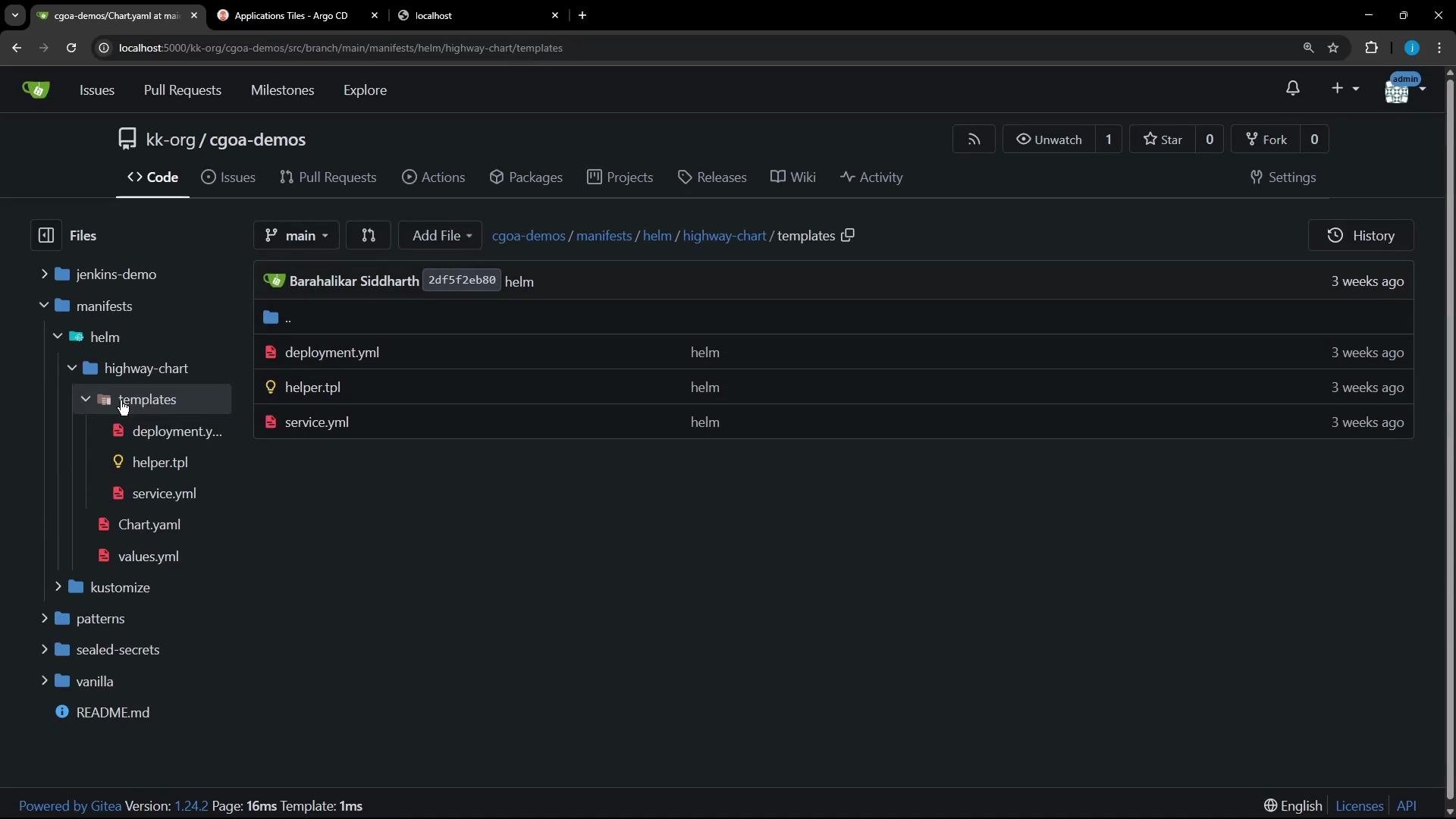Switch to the repository Pull Requests tab
The height and width of the screenshot is (819, 1456).
pos(328,177)
